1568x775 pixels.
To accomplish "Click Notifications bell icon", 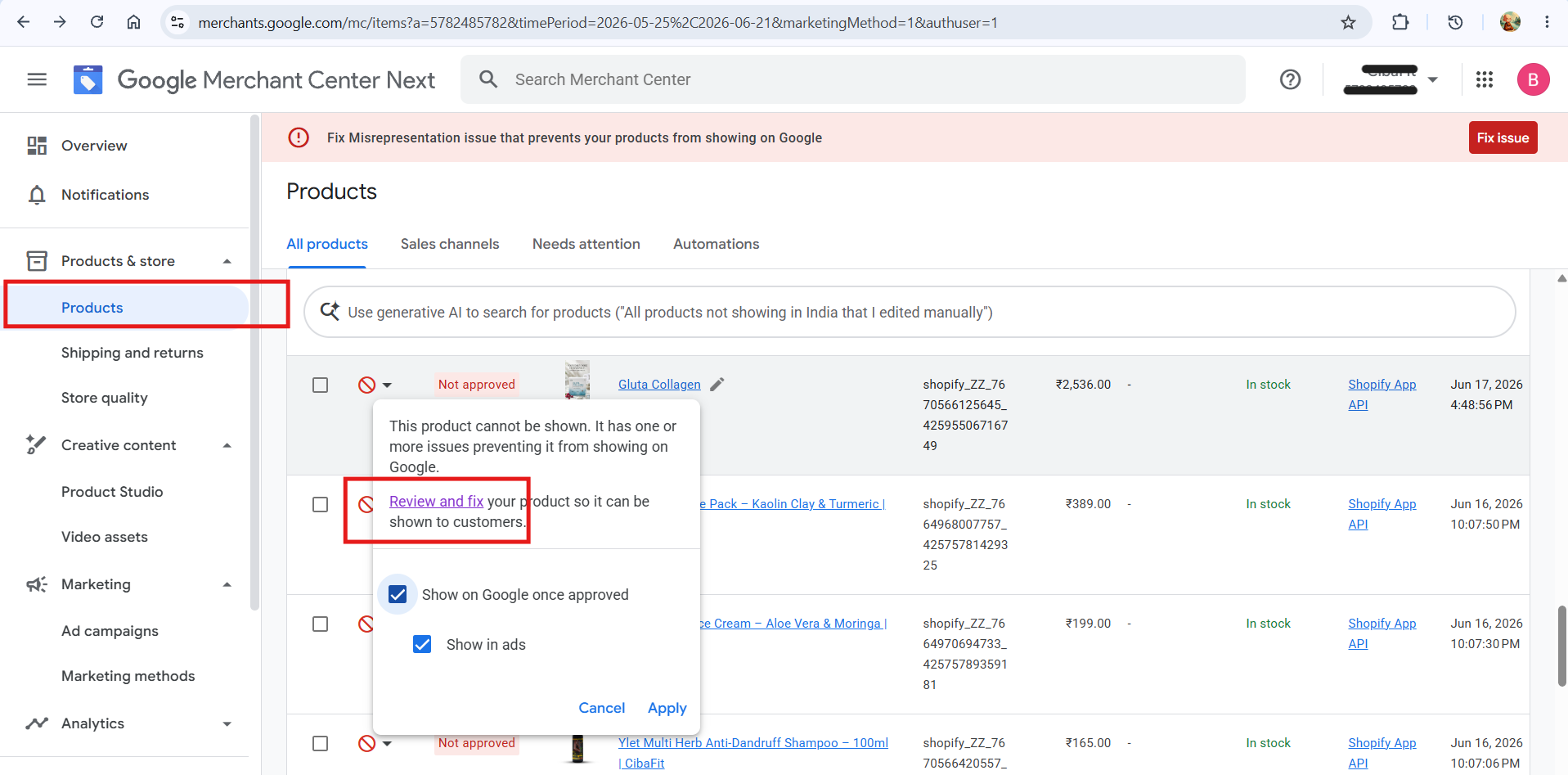I will (x=37, y=195).
